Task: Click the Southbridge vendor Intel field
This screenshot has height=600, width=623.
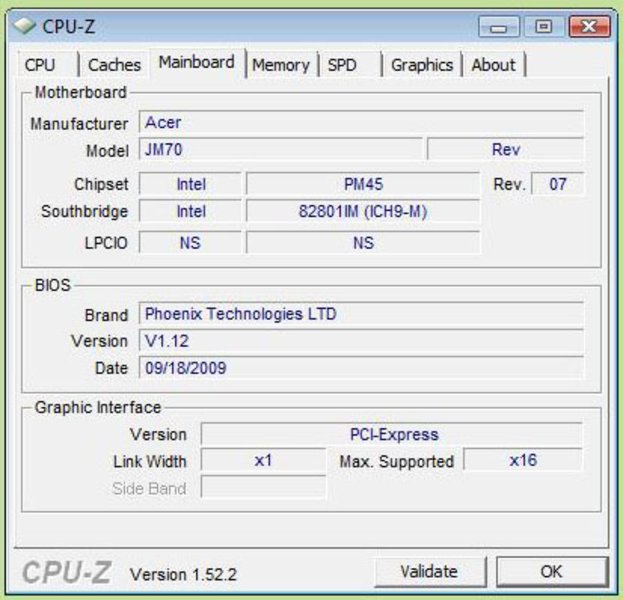Action: point(190,211)
